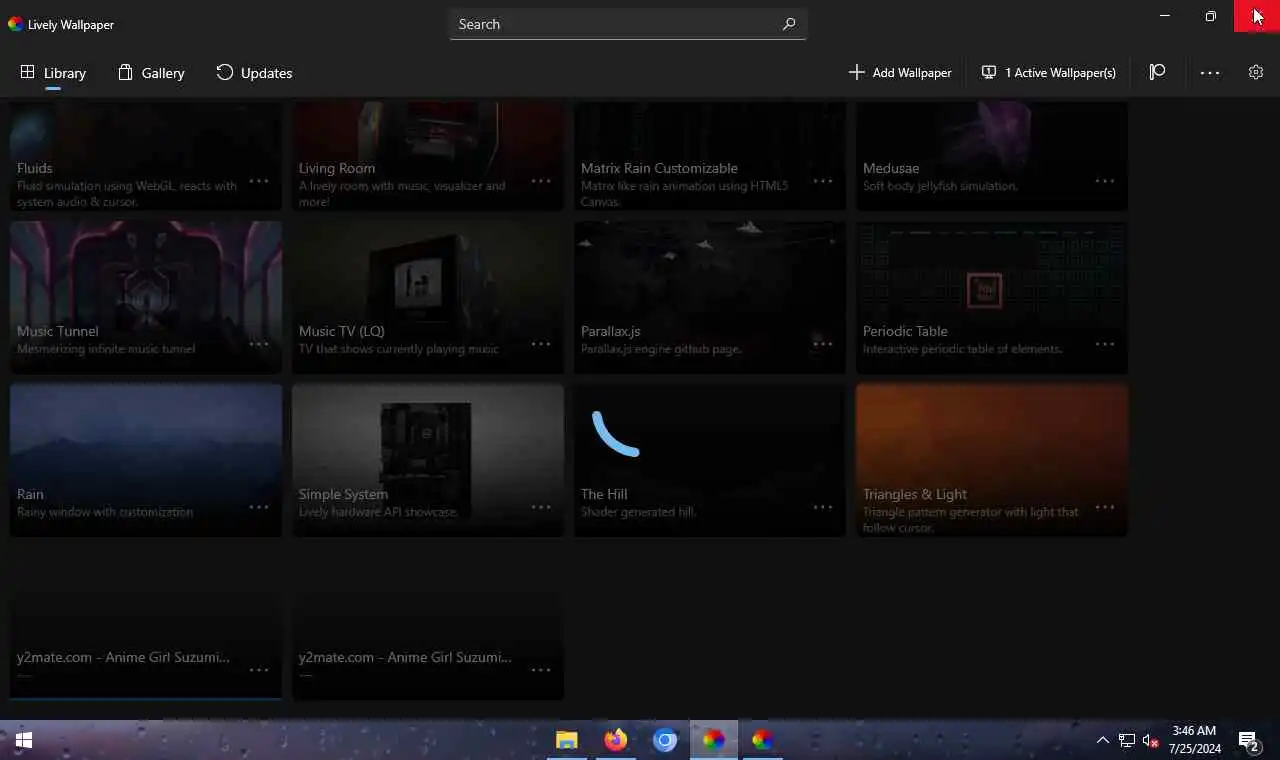The width and height of the screenshot is (1280, 760).
Task: Select the Periodic Table wallpaper thumbnail
Action: (x=992, y=297)
